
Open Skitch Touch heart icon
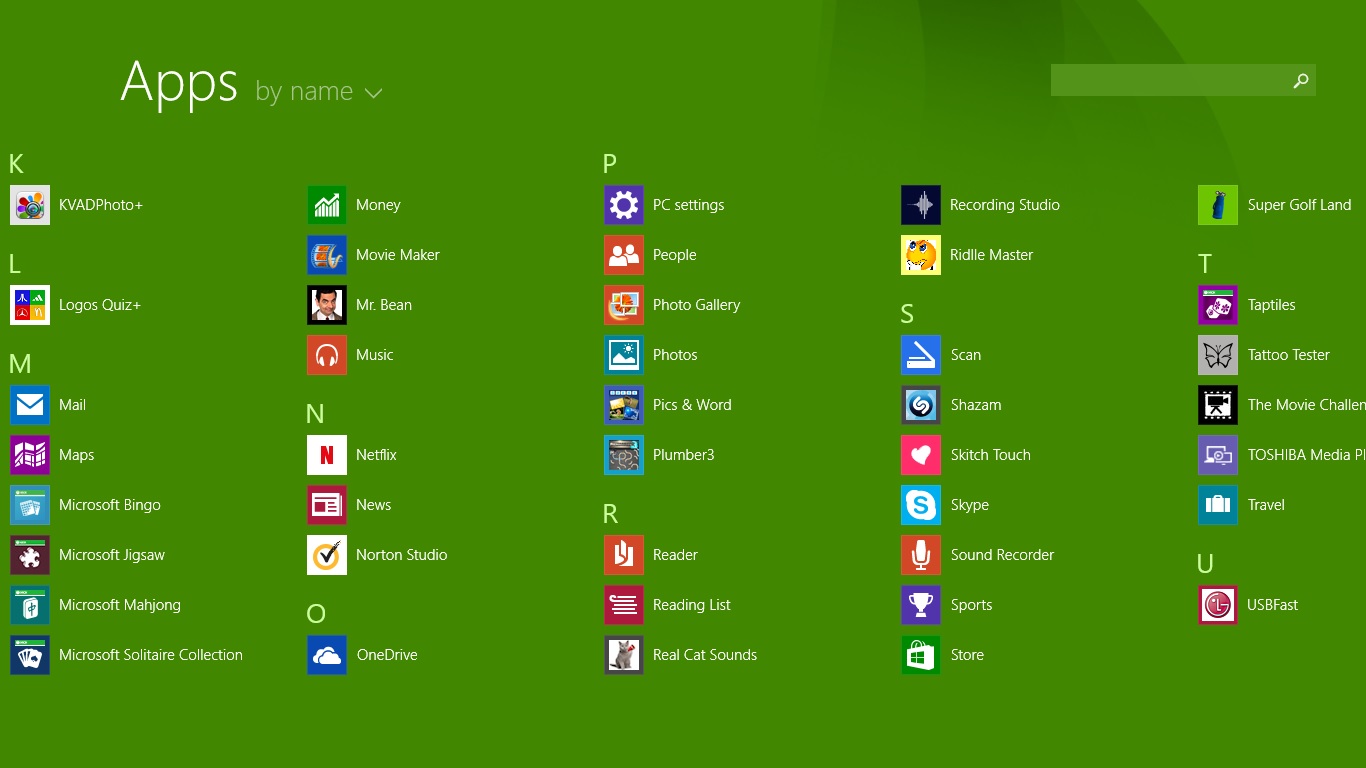point(921,455)
